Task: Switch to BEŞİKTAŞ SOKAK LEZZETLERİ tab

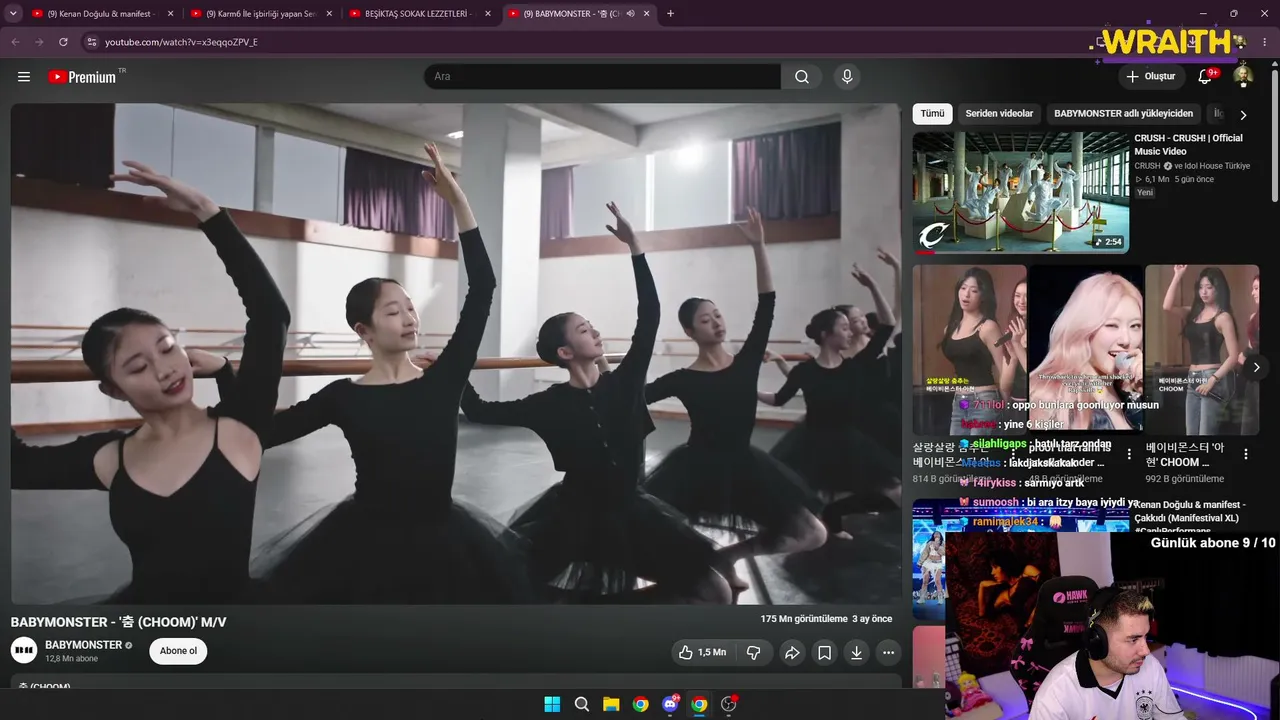Action: 420,13
